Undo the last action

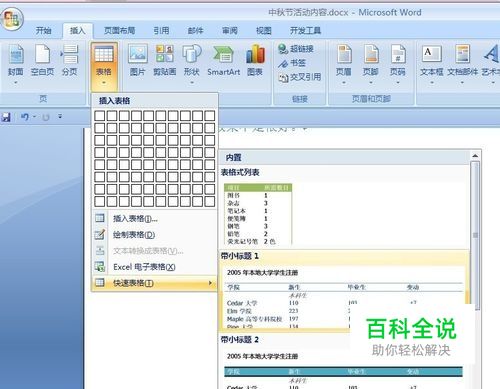tap(25, 117)
